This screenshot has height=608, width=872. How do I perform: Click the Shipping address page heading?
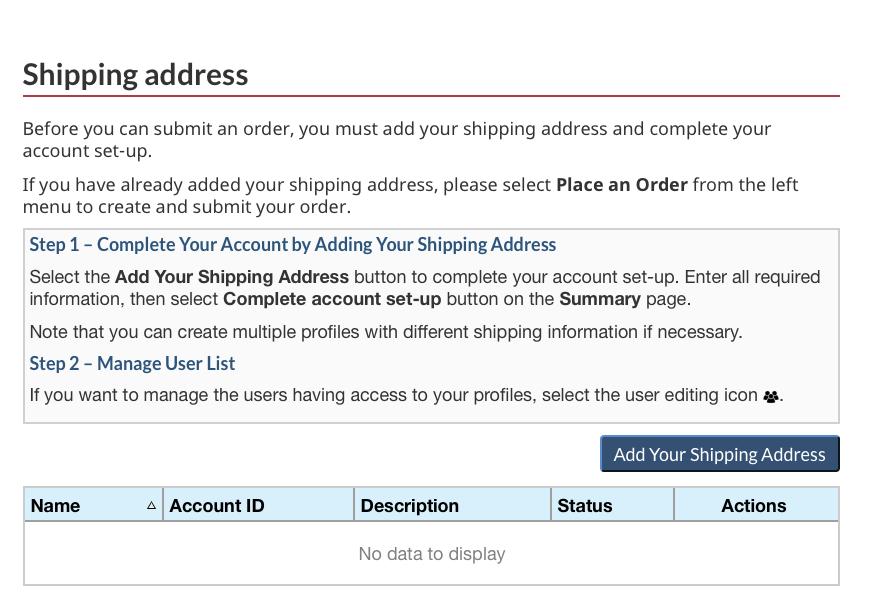coord(135,75)
